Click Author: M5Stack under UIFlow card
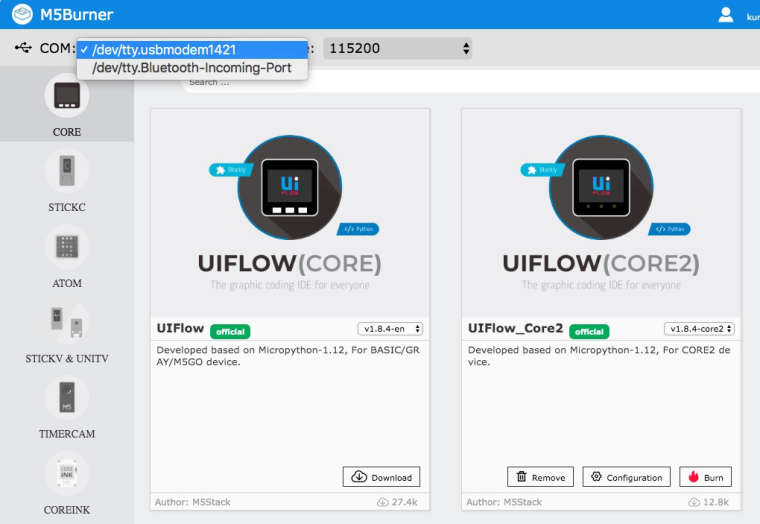760x524 pixels. pyautogui.click(x=192, y=502)
